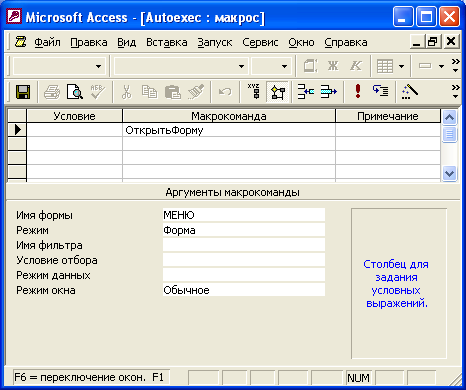Click the Save macro floppy icon
Screen dimensions: 466x390
point(23,91)
